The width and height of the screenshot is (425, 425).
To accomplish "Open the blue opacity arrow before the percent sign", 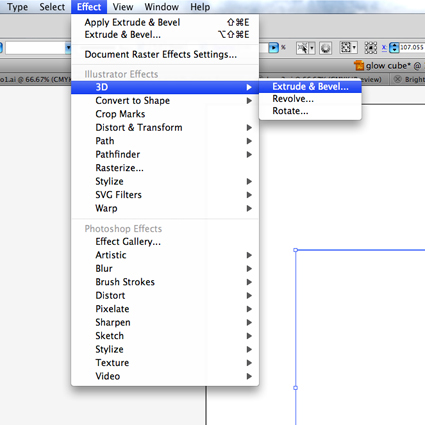I will click(x=273, y=48).
